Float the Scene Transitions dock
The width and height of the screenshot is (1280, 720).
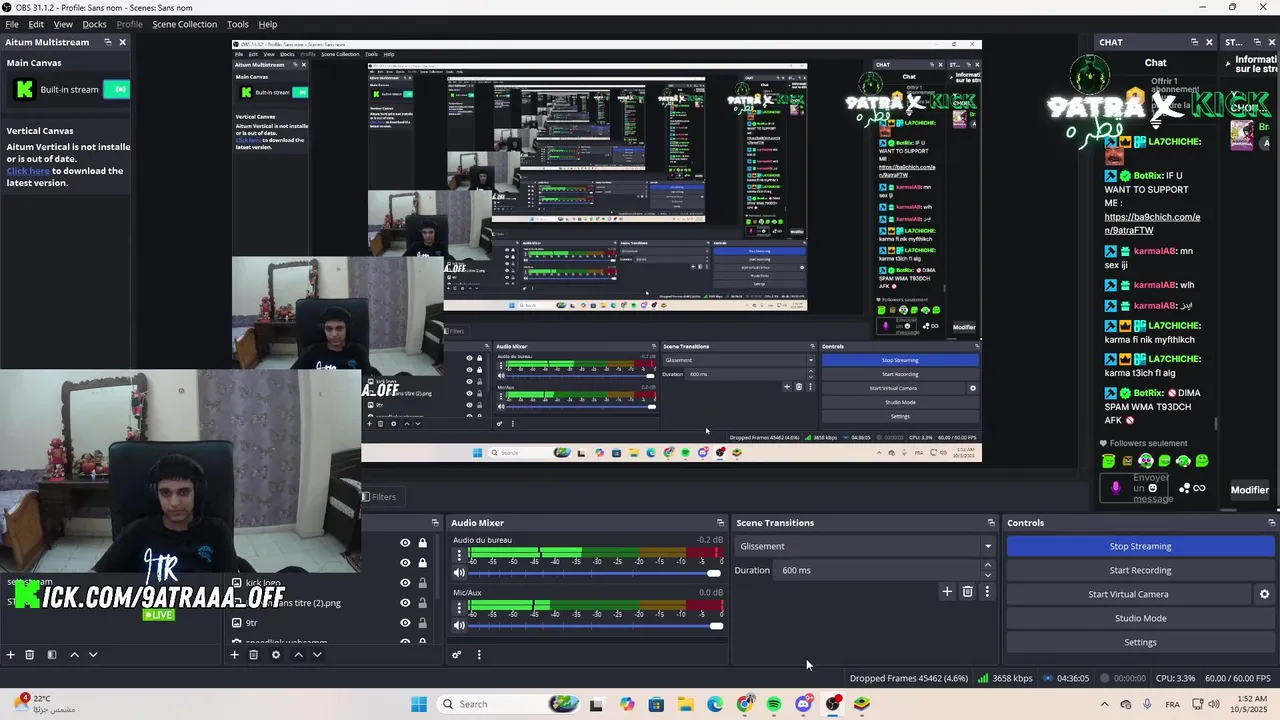point(991,523)
